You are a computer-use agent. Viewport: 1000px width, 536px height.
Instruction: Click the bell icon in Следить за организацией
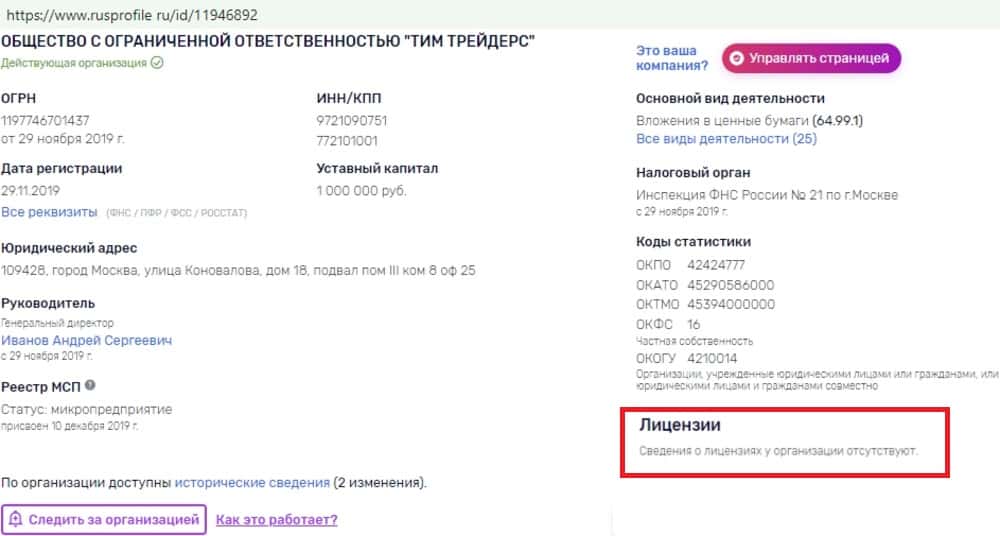click(x=15, y=519)
